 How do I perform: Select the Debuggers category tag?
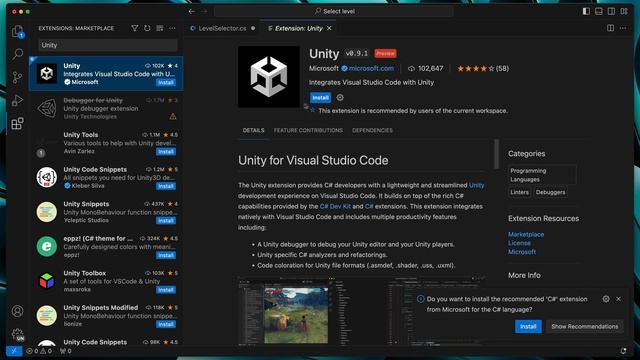[x=550, y=192]
